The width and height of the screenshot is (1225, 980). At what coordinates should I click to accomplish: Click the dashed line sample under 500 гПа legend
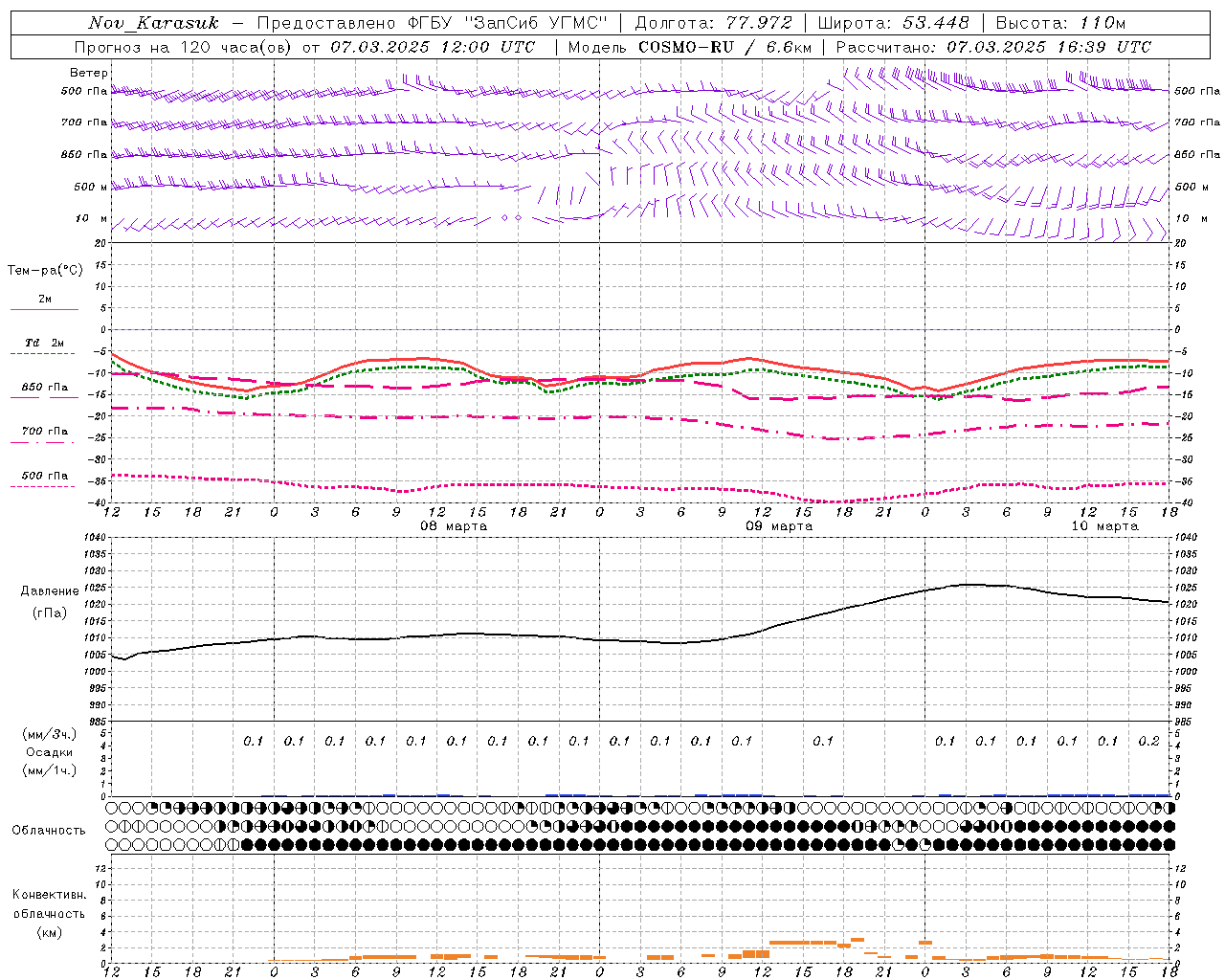(43, 486)
